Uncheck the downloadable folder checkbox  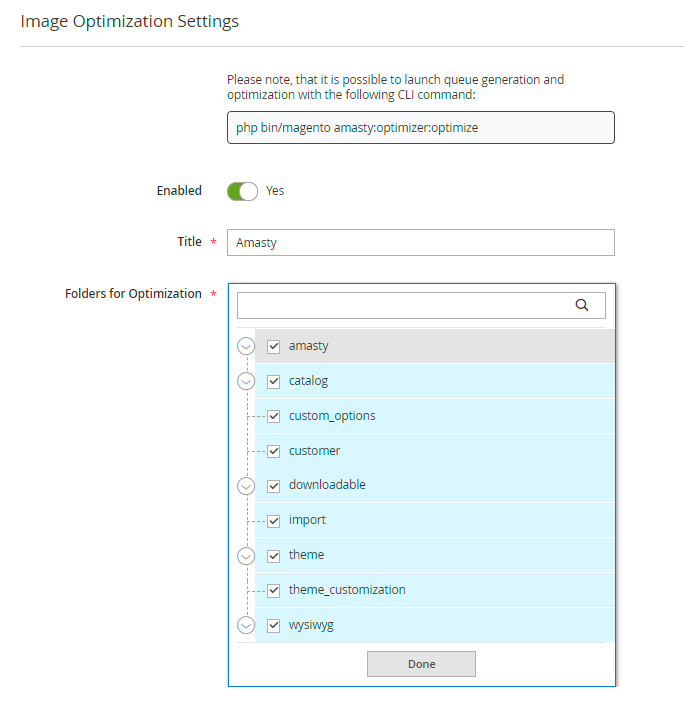pyautogui.click(x=273, y=486)
